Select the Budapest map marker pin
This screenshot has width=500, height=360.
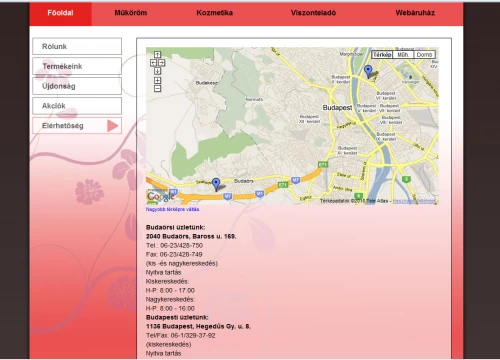(x=368, y=72)
